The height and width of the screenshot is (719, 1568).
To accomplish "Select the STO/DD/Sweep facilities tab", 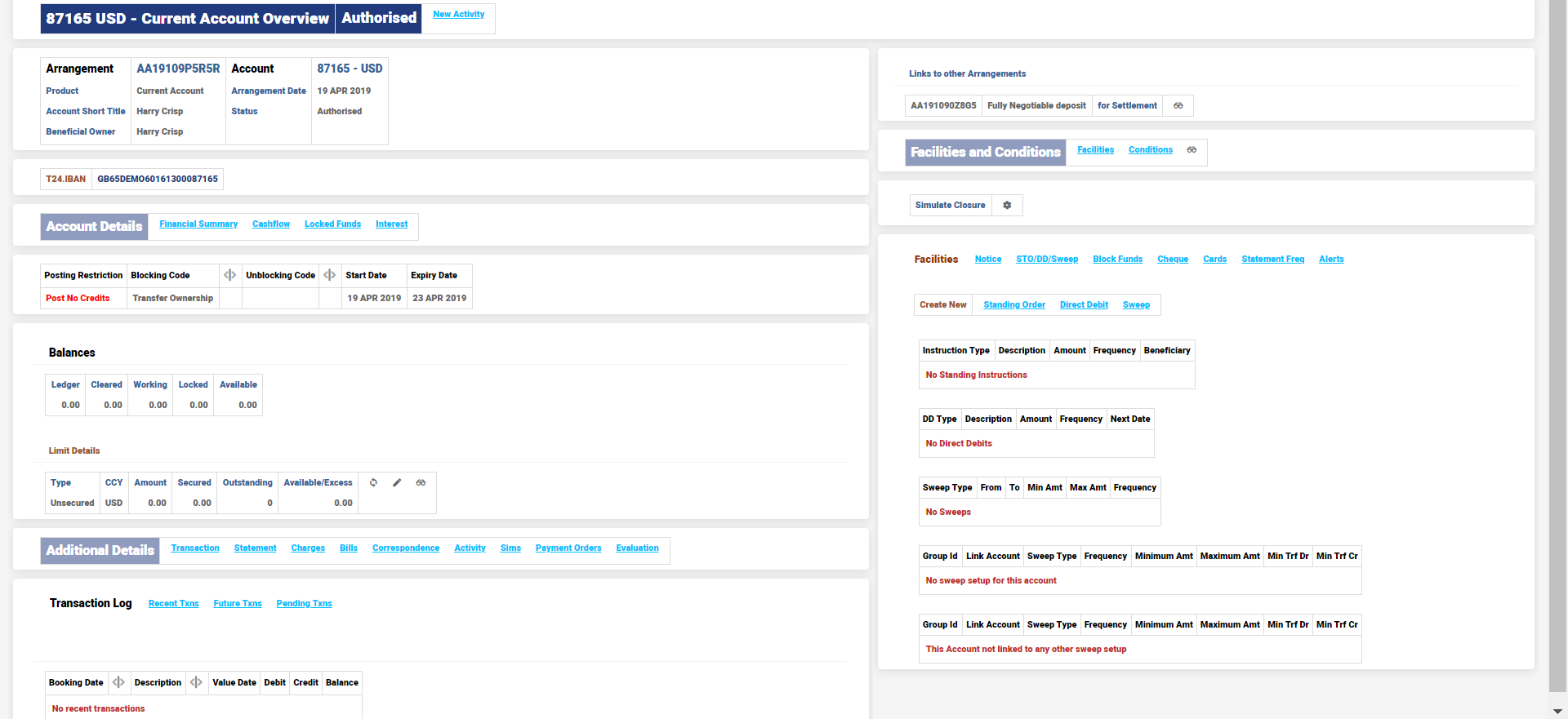I will pos(1046,259).
